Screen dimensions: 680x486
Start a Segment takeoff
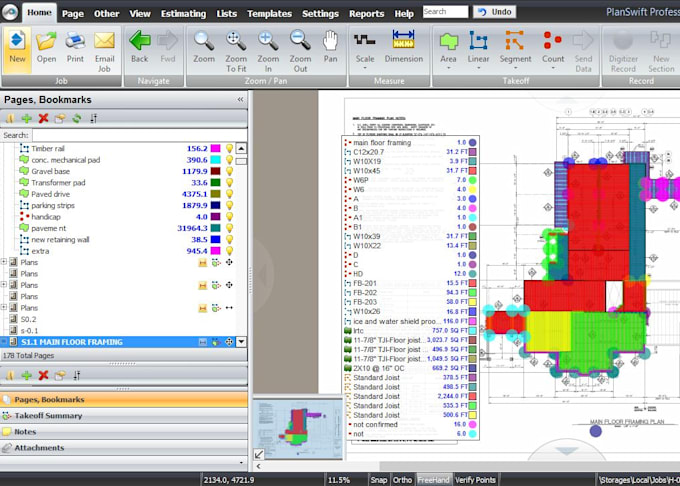pos(515,48)
